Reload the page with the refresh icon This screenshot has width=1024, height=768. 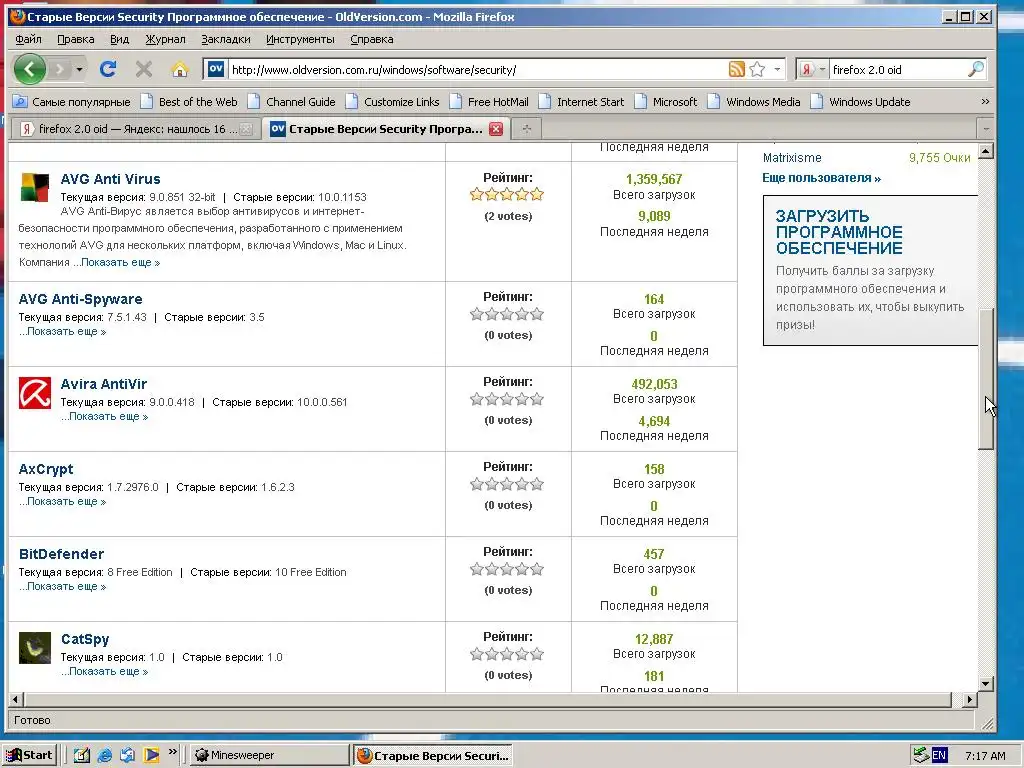click(x=108, y=69)
